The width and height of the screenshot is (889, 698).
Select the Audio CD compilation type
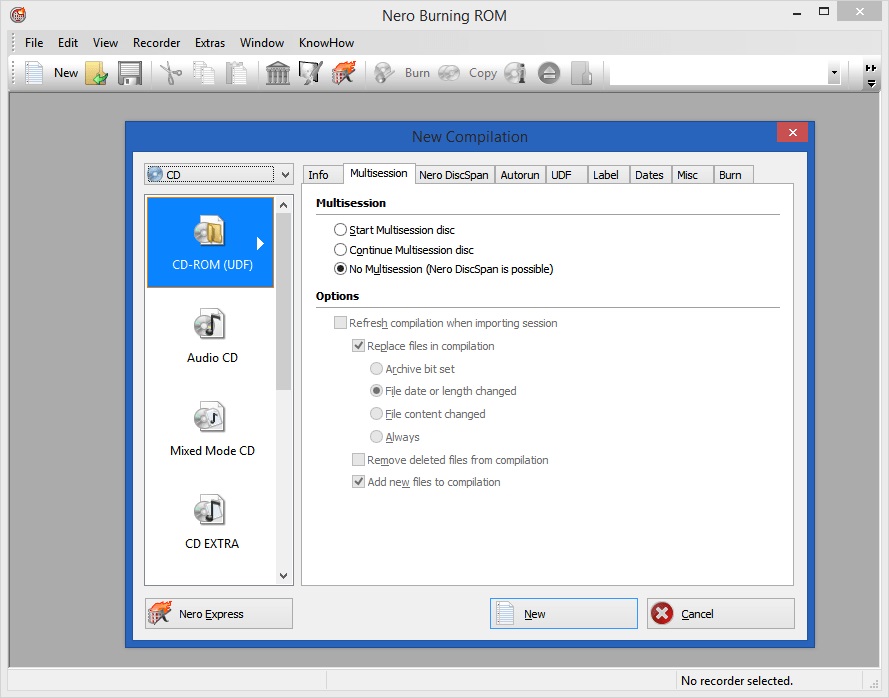[212, 336]
